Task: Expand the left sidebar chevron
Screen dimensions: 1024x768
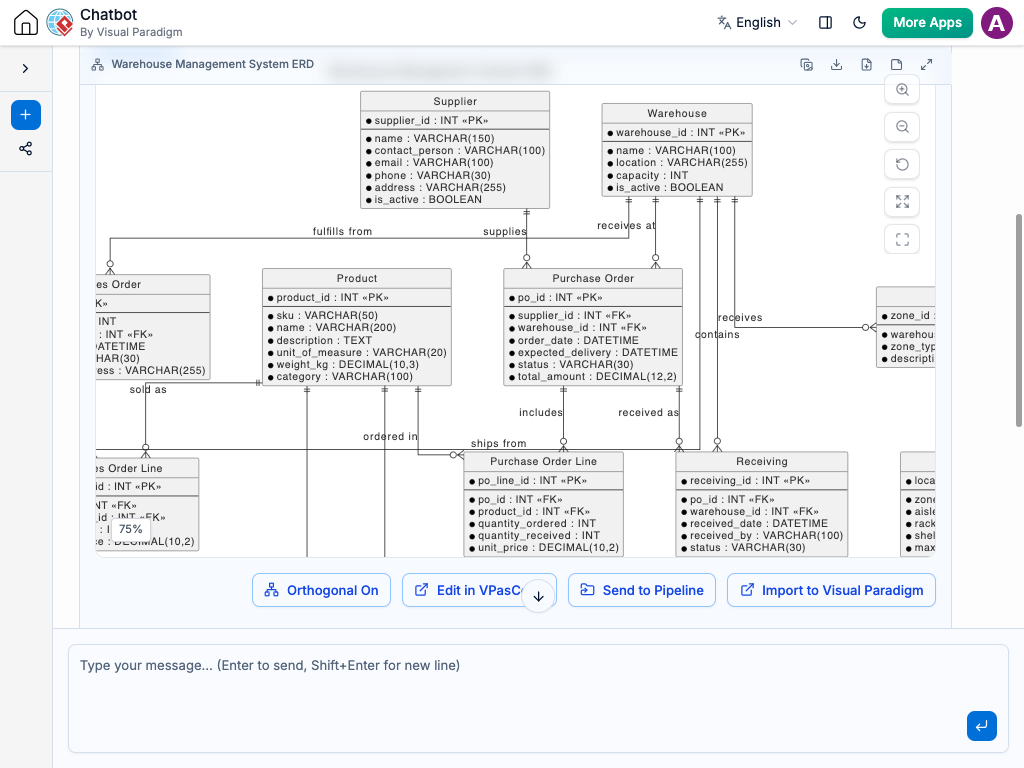Action: [x=25, y=69]
